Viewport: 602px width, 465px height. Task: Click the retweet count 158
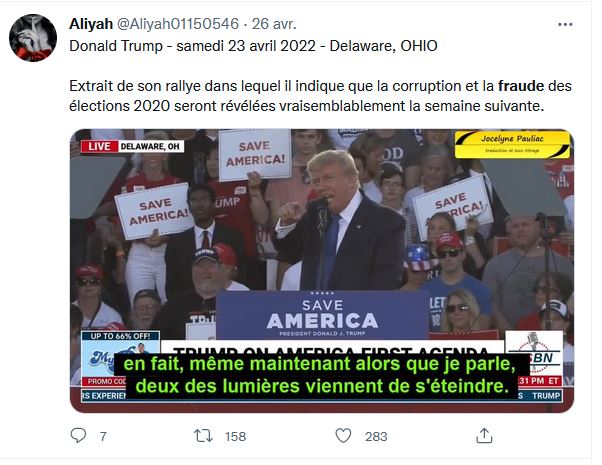(235, 437)
